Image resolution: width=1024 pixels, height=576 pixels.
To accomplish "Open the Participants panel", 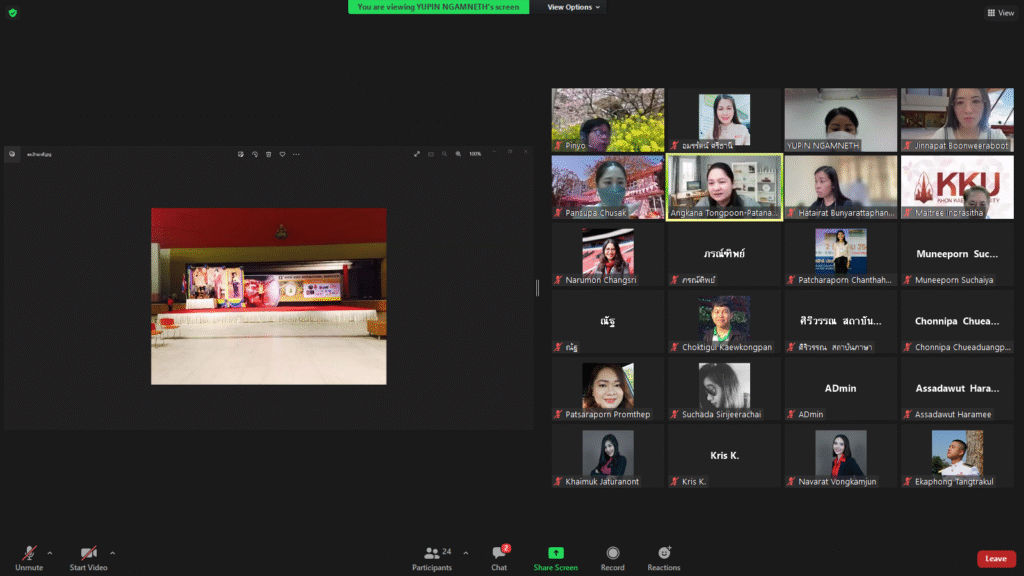I will pos(432,557).
